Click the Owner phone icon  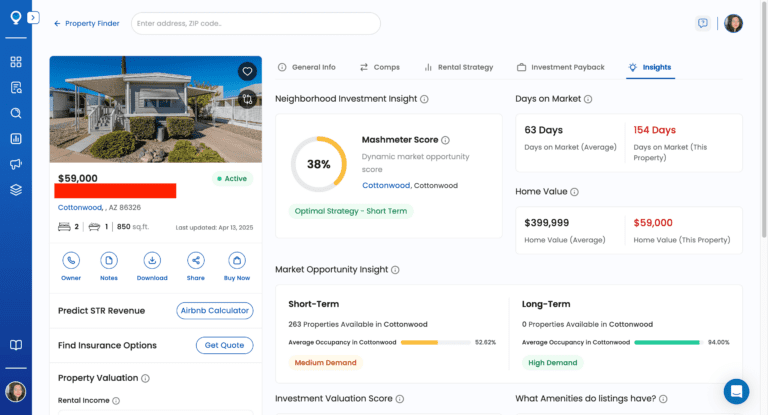pos(71,260)
